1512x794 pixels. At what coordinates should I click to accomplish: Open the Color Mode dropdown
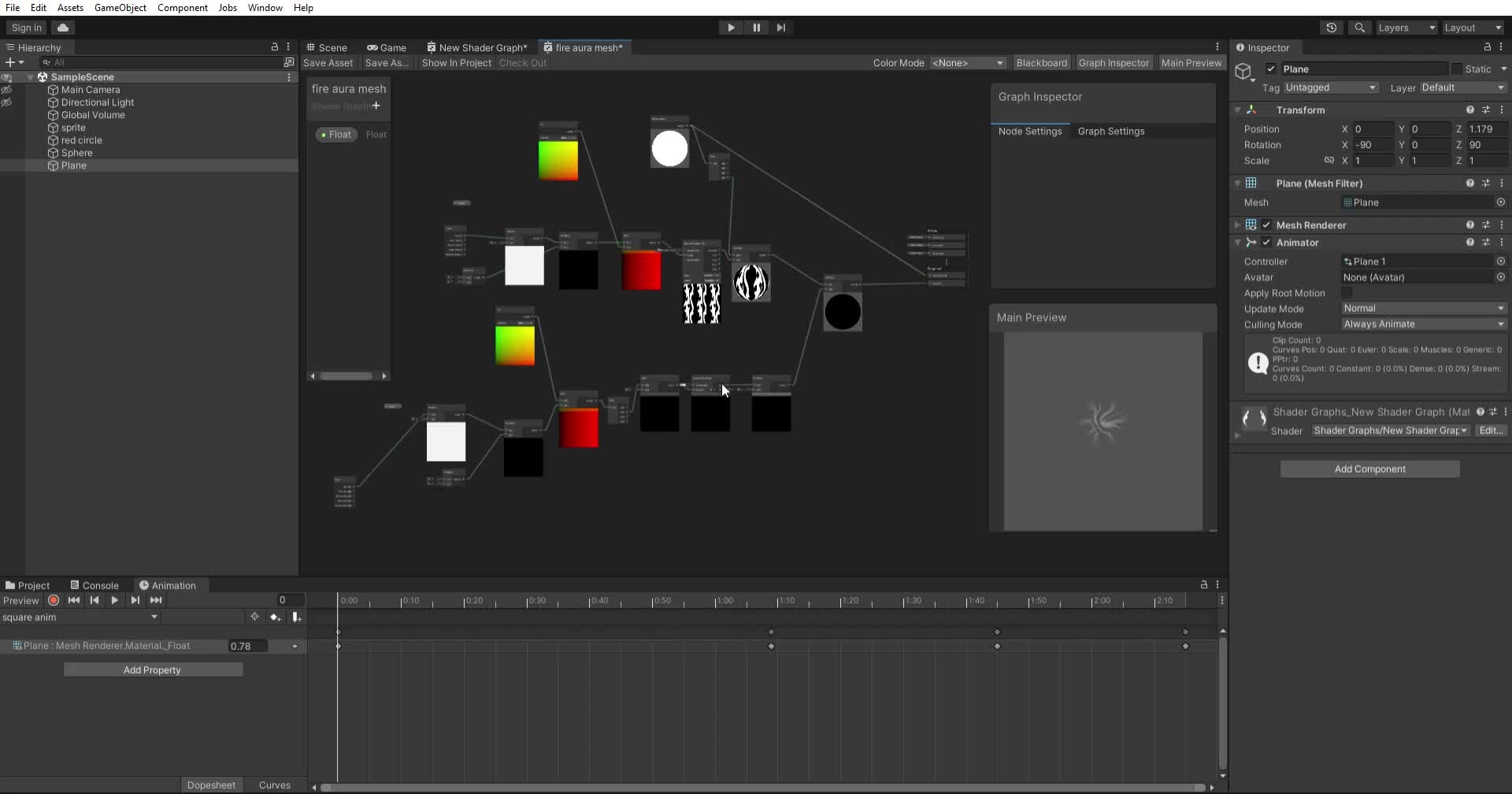pos(967,63)
